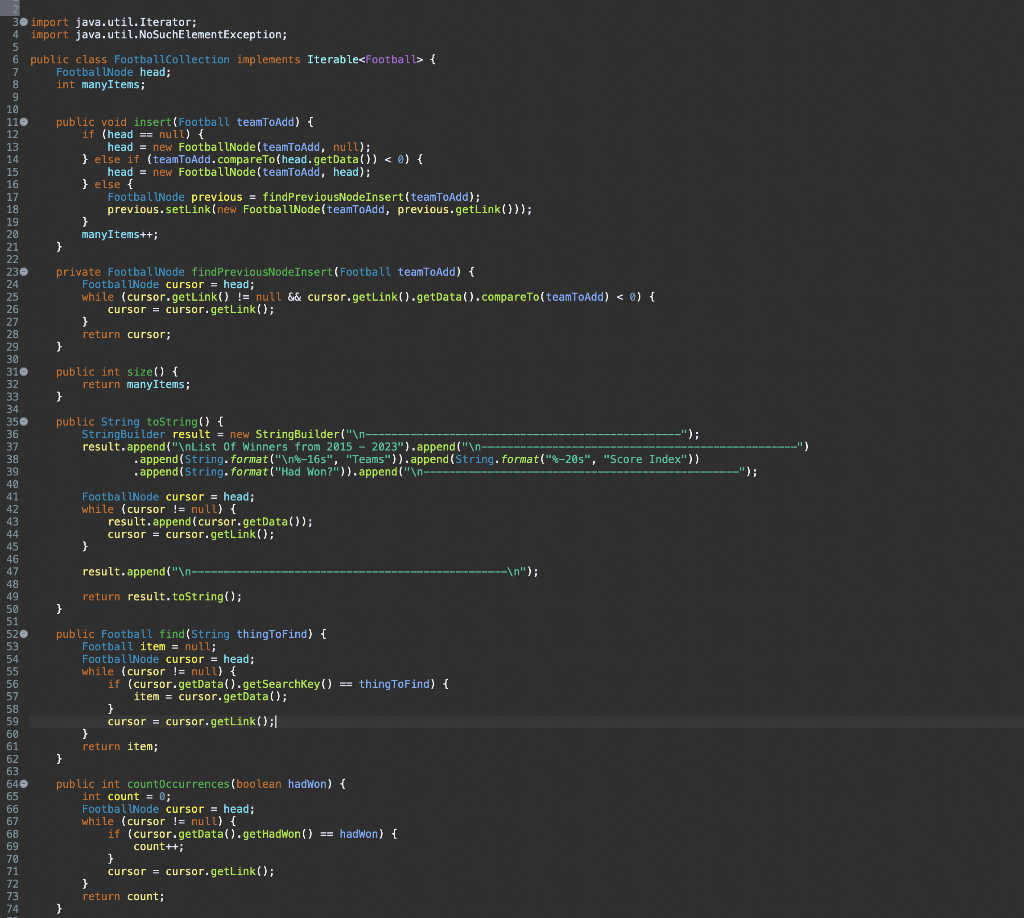Click 'getSearchKey' call
Viewport: 1024px width, 918px height.
click(x=281, y=684)
